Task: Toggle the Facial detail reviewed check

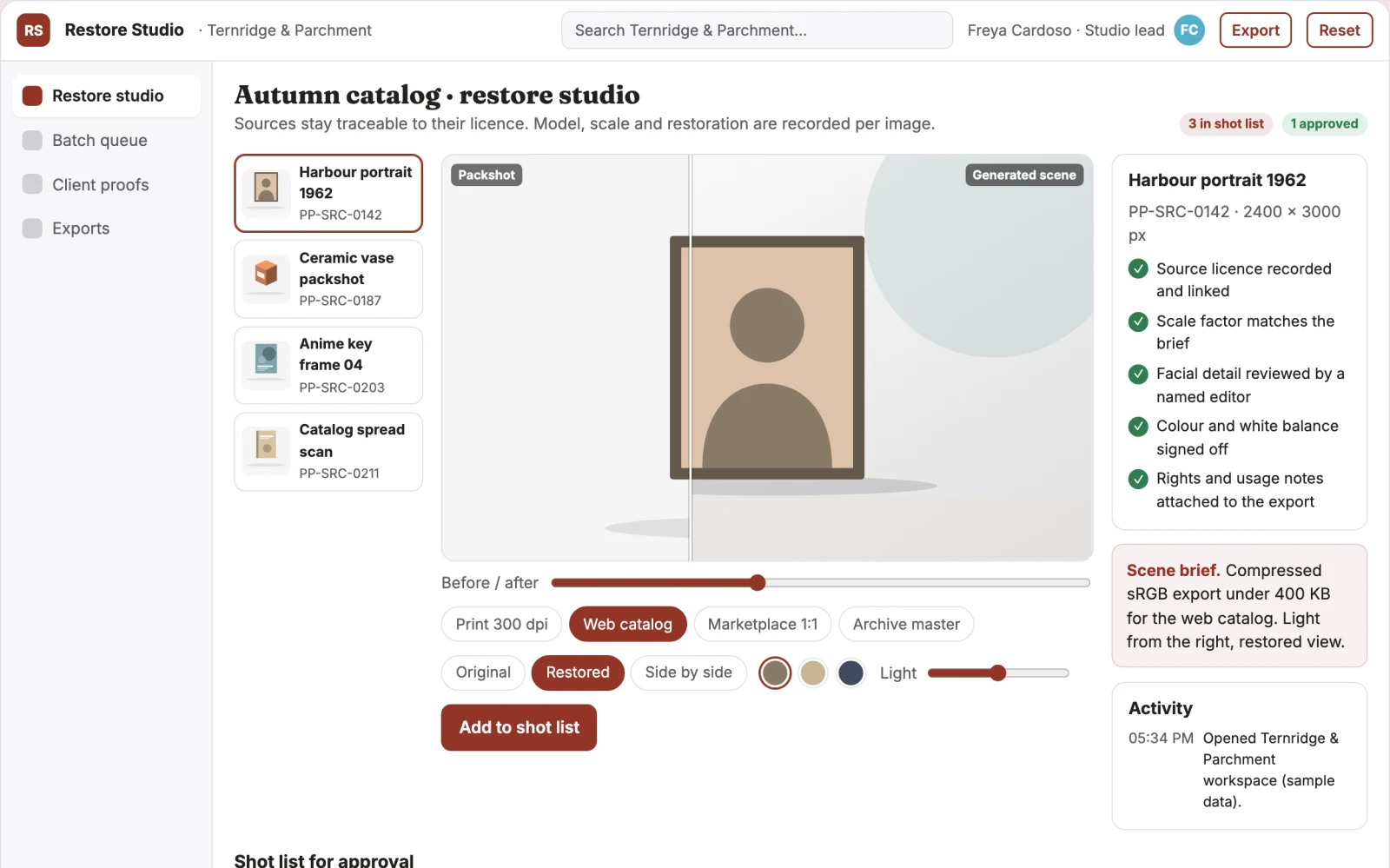Action: tap(1138, 374)
